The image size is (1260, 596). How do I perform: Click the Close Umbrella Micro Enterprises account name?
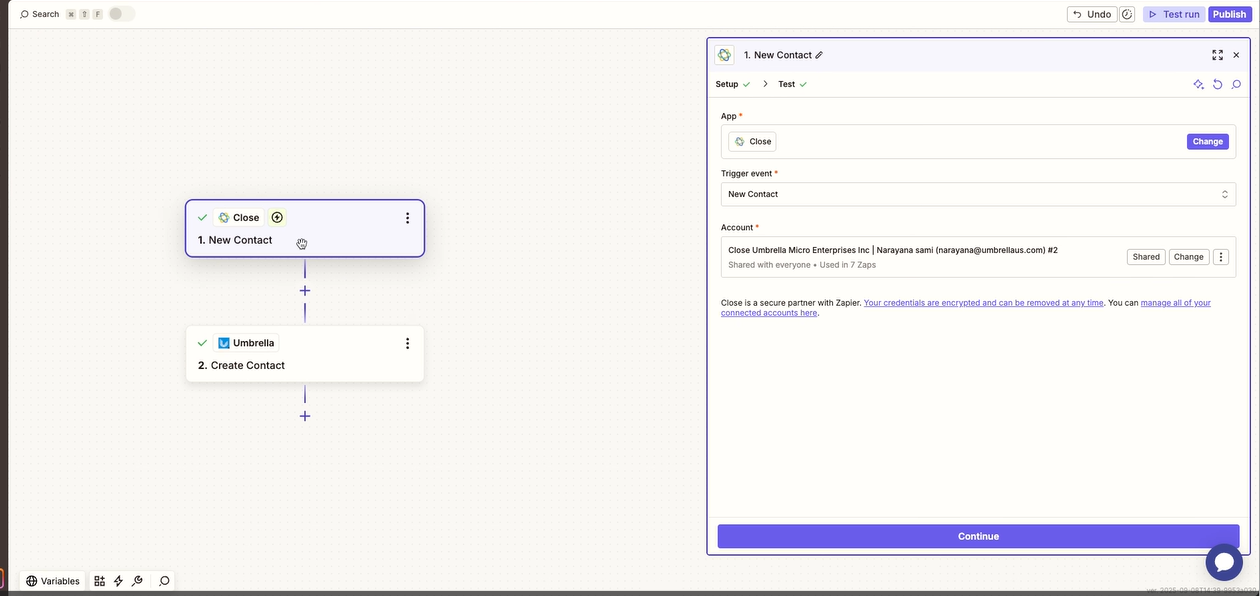(893, 250)
